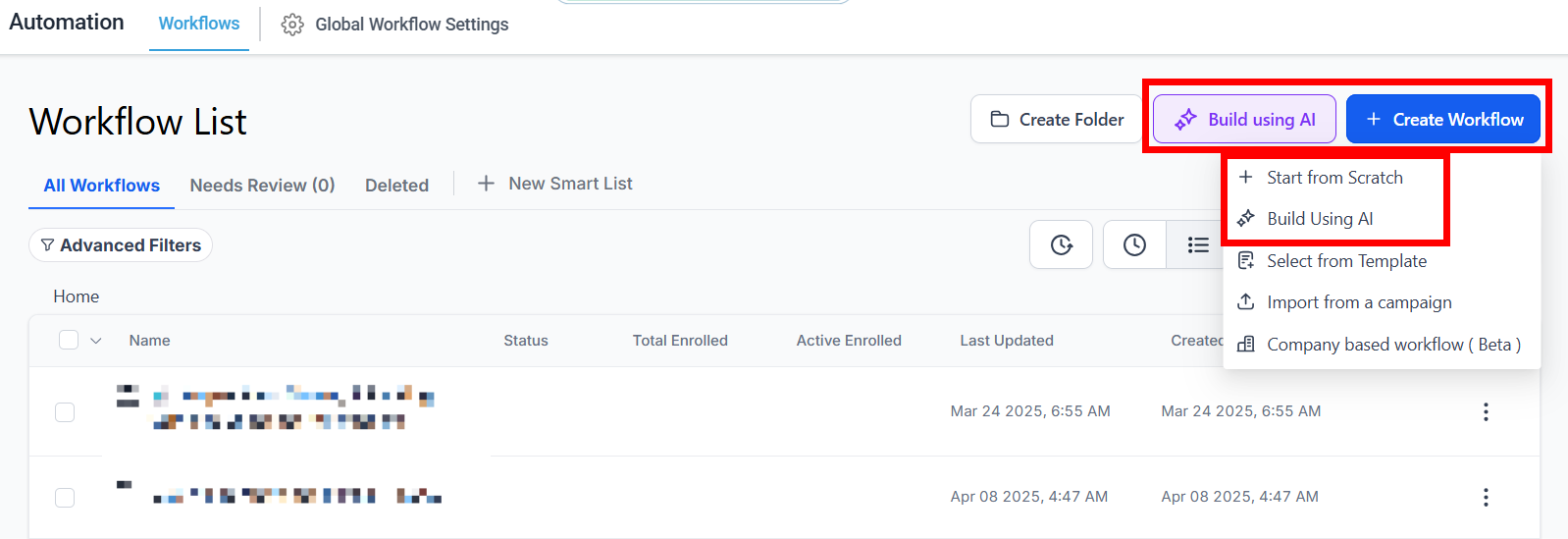Image resolution: width=1568 pixels, height=539 pixels.
Task: Switch to Needs Review tab
Action: 262,186
